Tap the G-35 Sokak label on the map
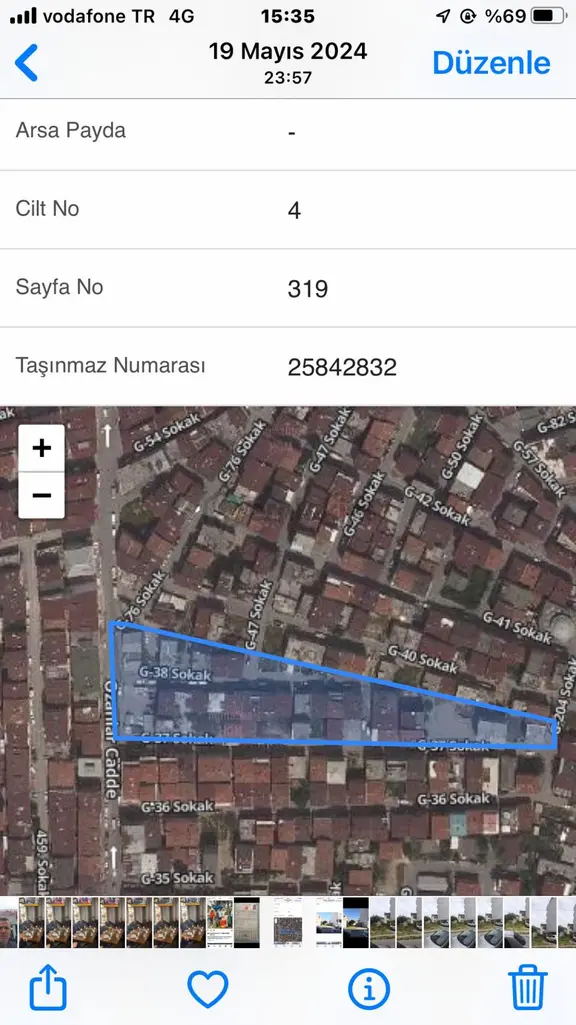The image size is (576, 1025). 177,877
